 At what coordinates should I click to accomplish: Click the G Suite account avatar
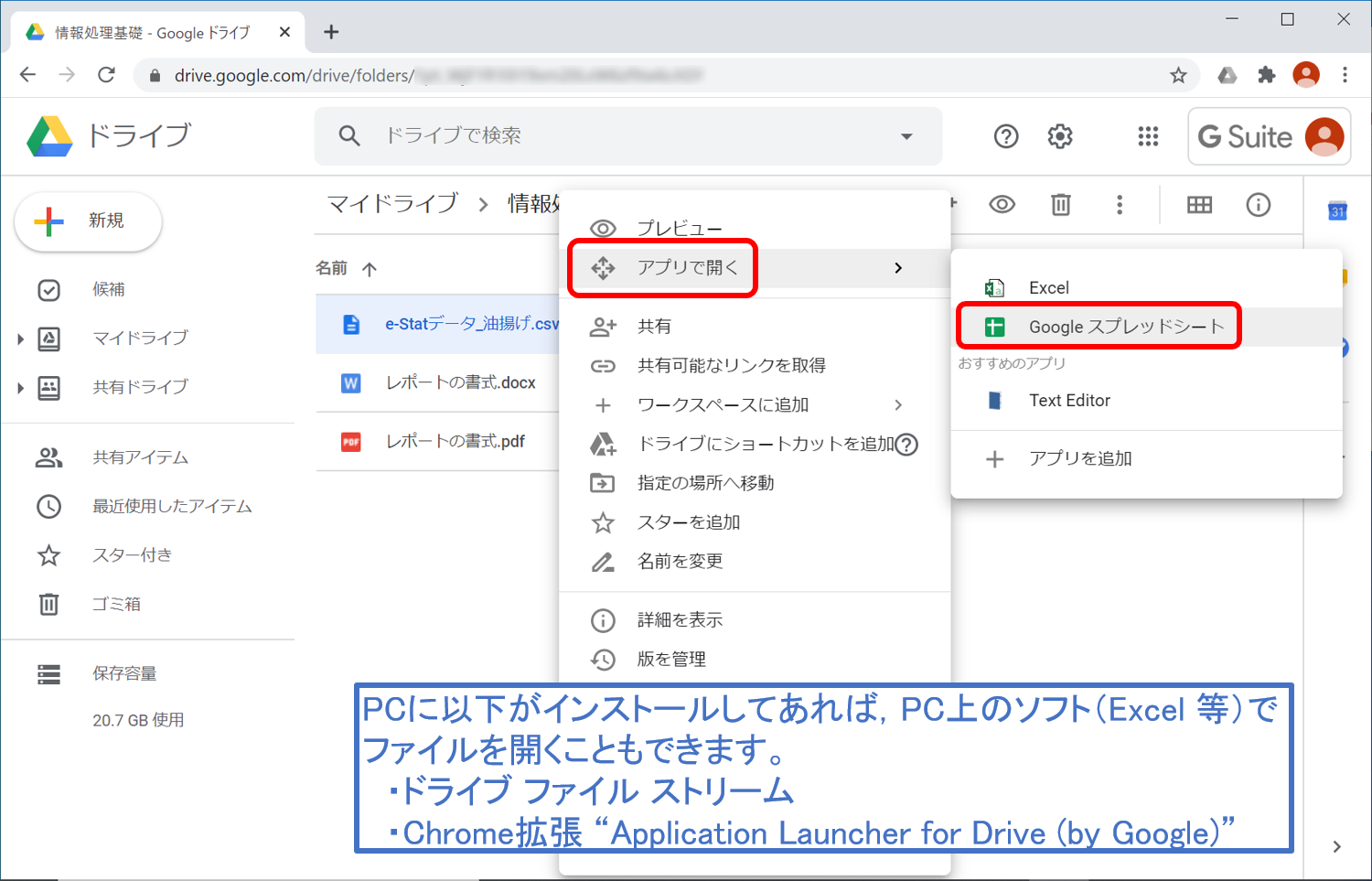(x=1324, y=136)
